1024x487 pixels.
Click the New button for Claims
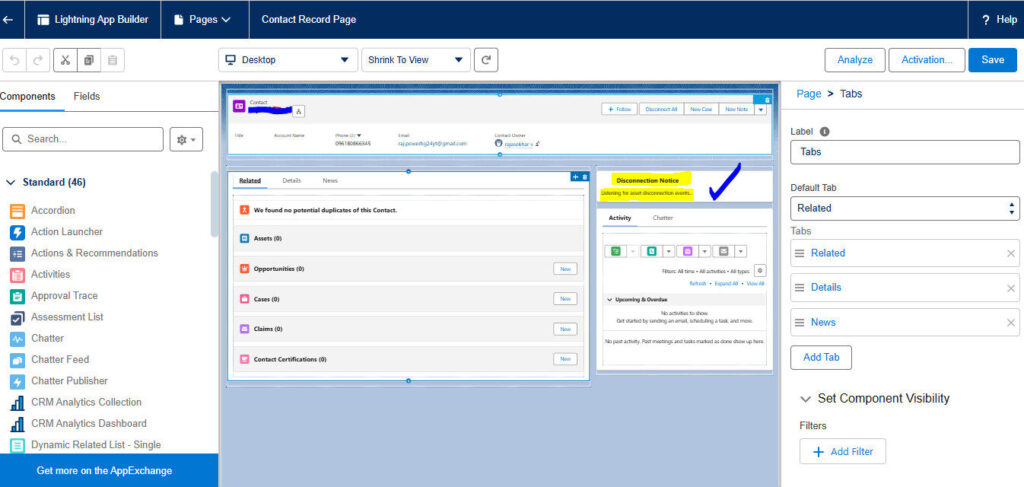point(565,329)
